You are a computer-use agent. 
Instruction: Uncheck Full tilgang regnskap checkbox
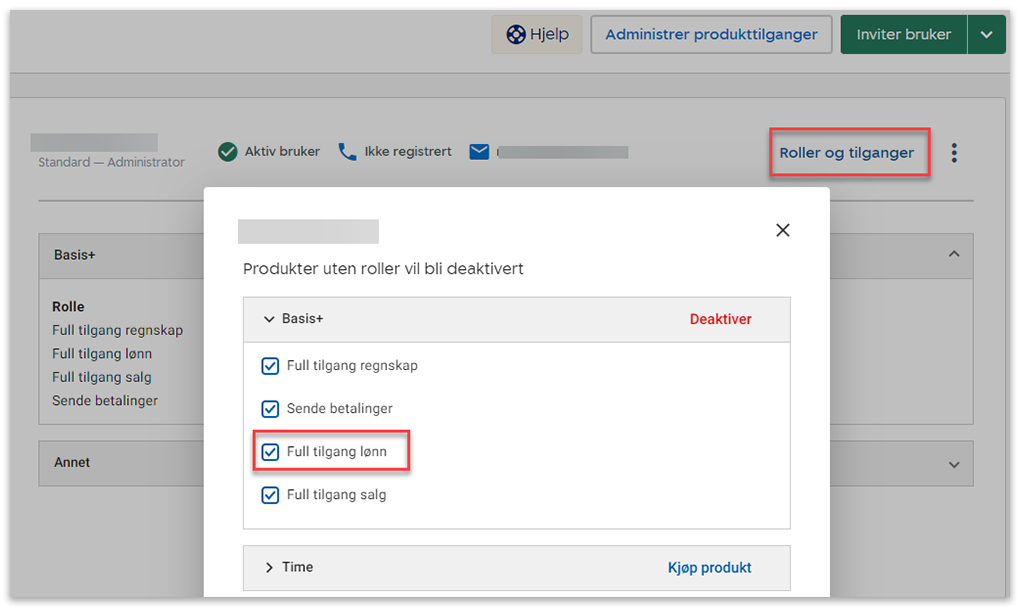click(270, 366)
